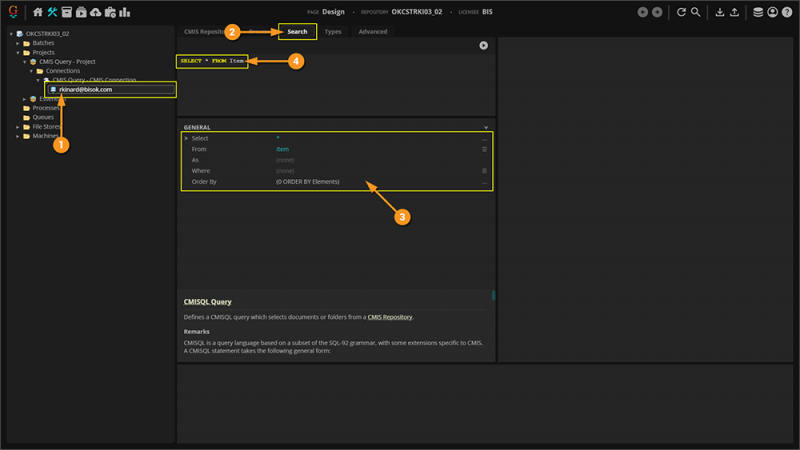The width and height of the screenshot is (800, 450).
Task: Click the upload icon in top toolbar
Action: (735, 12)
